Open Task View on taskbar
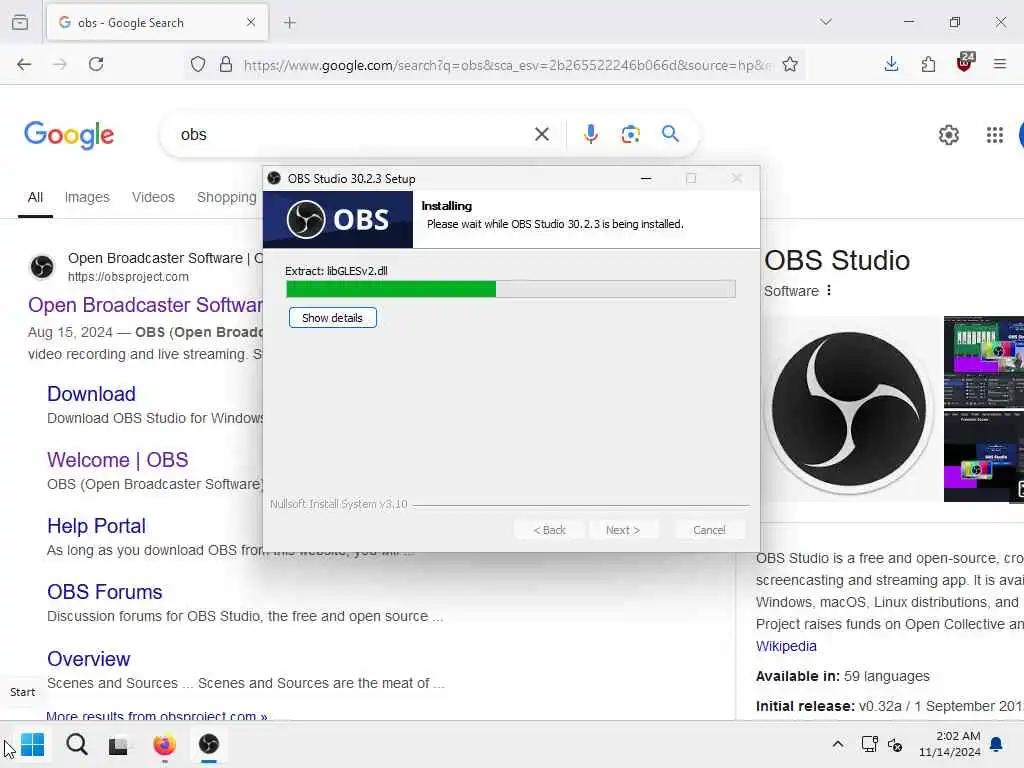The width and height of the screenshot is (1024, 768). coord(118,744)
